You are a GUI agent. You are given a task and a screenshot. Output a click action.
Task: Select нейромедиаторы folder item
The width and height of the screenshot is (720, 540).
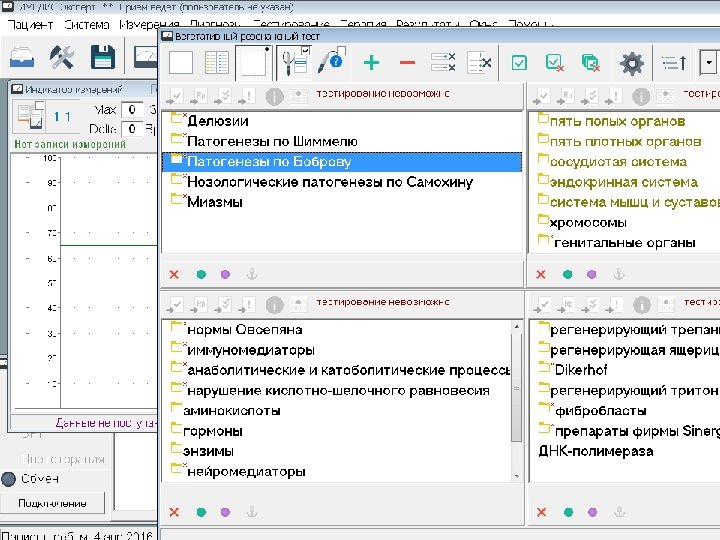246,472
